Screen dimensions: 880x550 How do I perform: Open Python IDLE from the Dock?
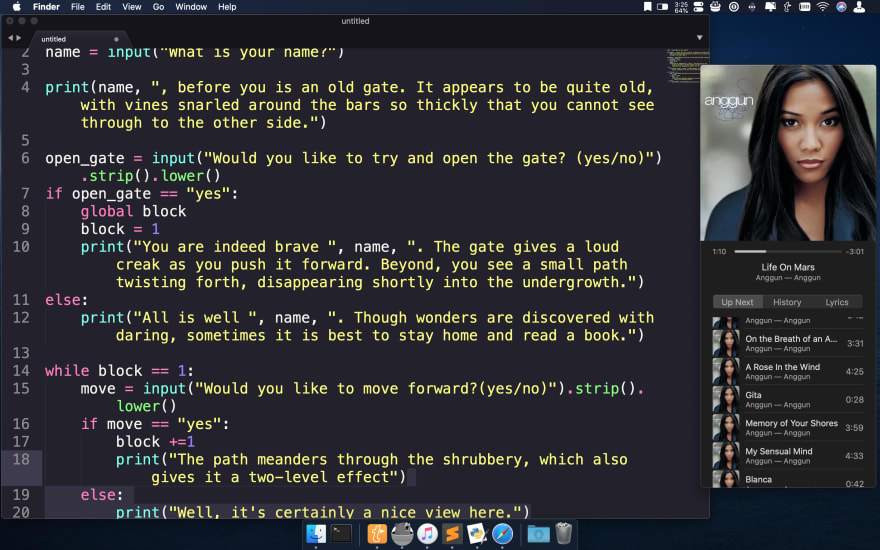pos(477,533)
